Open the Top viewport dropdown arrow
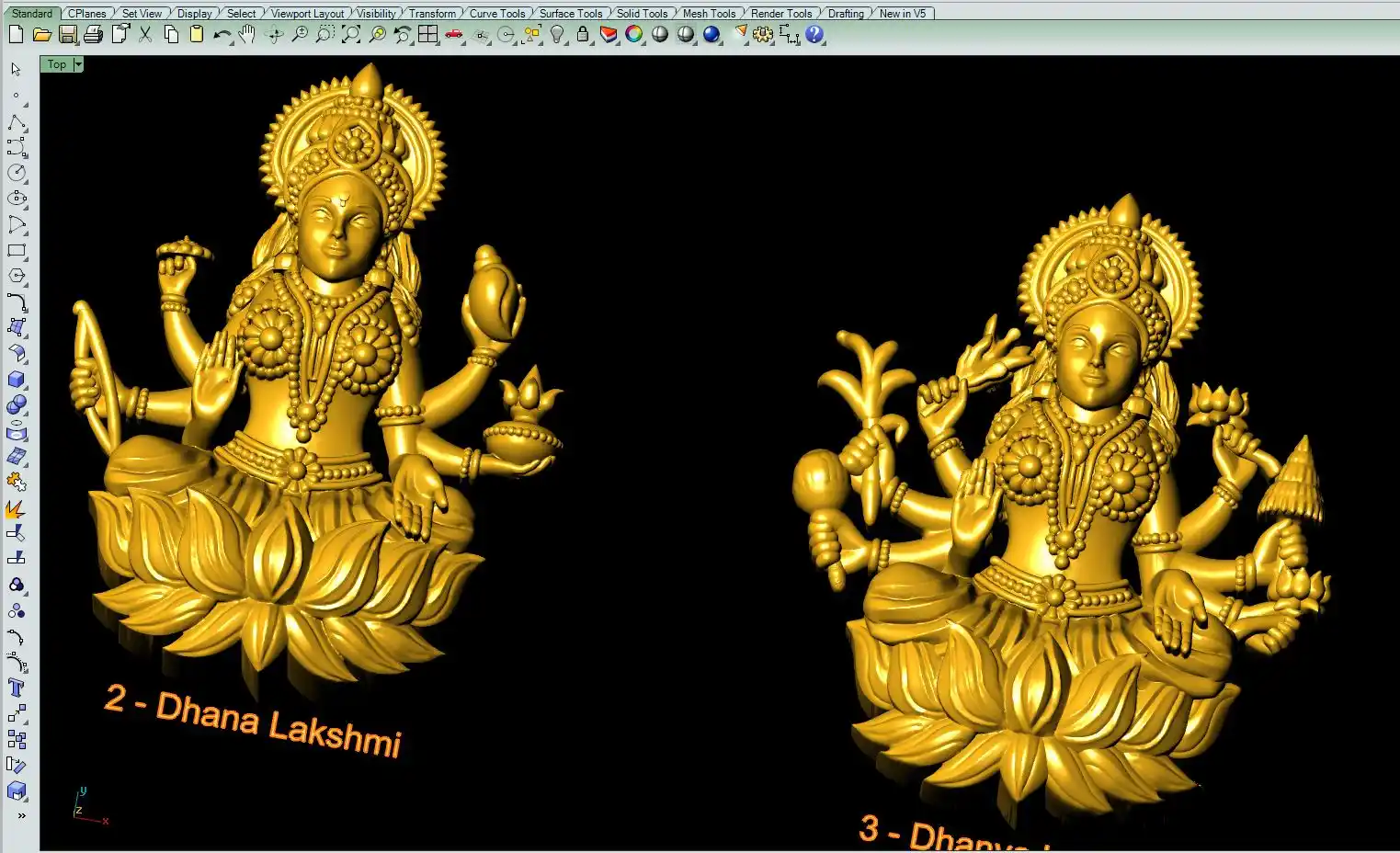The width and height of the screenshot is (1400, 853). [x=78, y=64]
